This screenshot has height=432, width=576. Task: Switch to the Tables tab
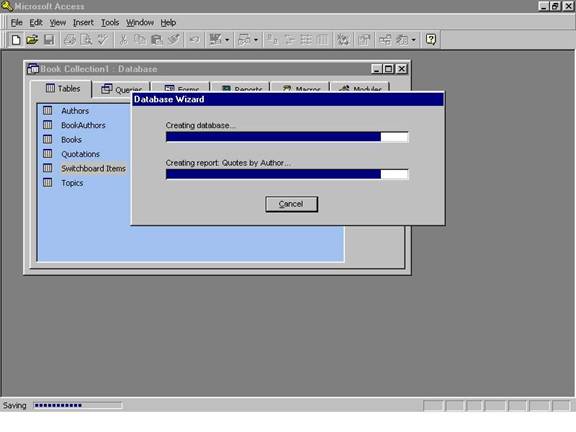pyautogui.click(x=61, y=89)
